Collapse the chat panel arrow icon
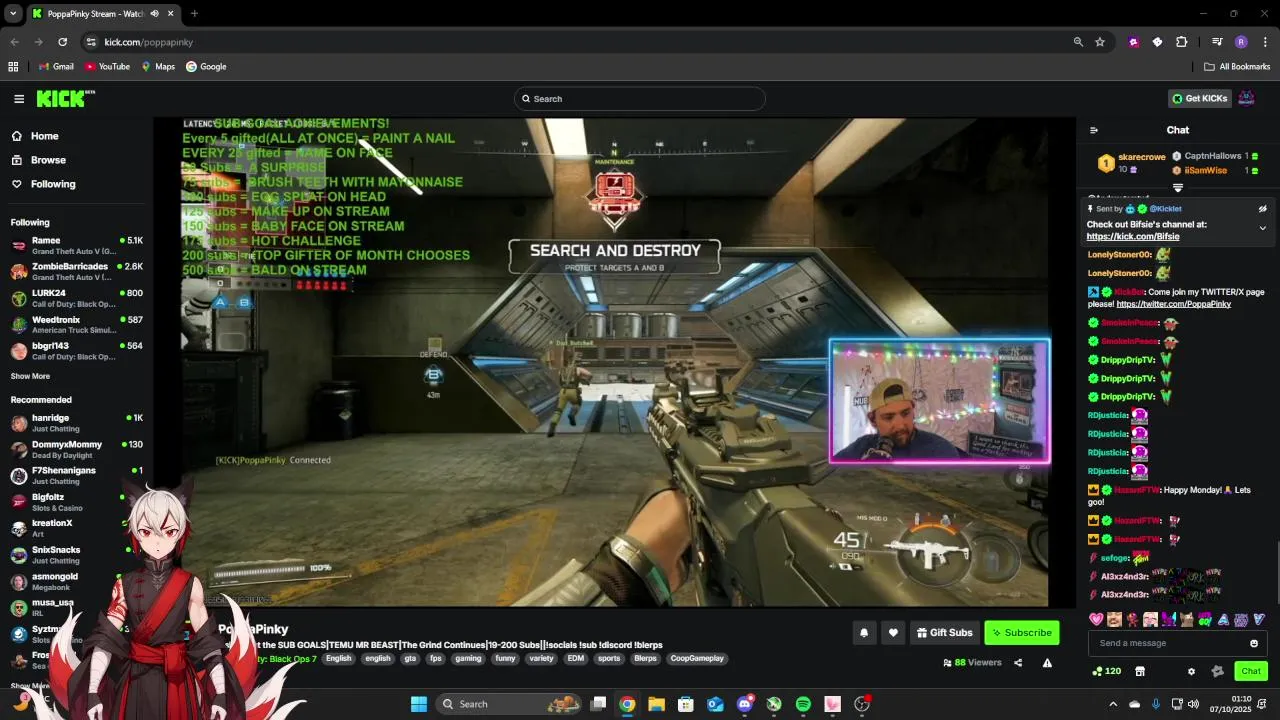This screenshot has height=720, width=1280. coord(1094,130)
